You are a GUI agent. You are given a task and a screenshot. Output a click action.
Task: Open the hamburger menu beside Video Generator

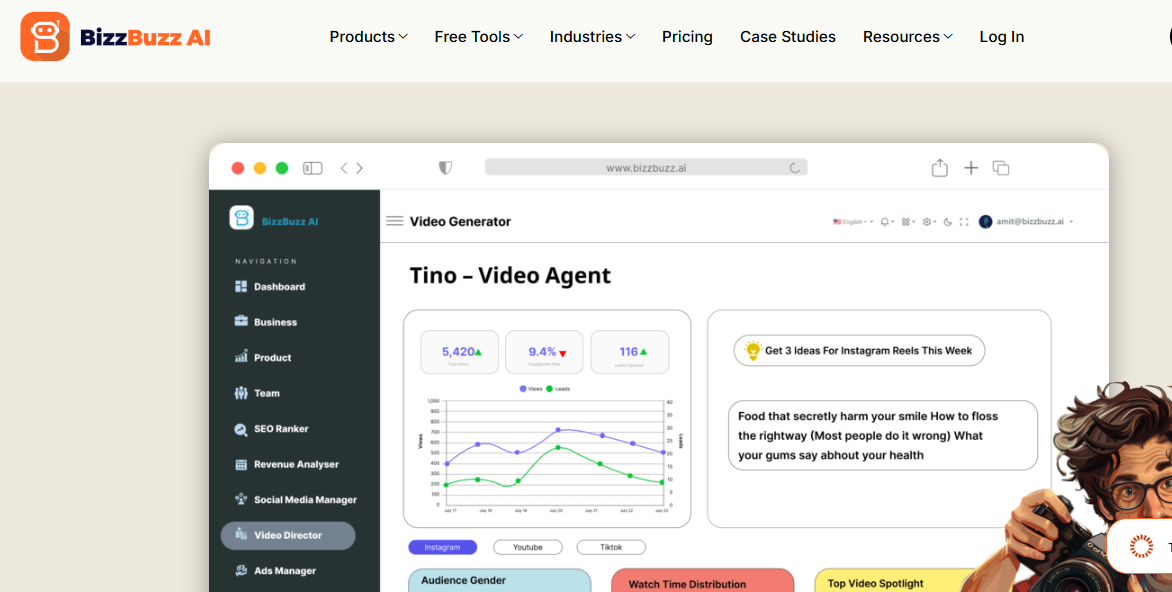tap(394, 221)
